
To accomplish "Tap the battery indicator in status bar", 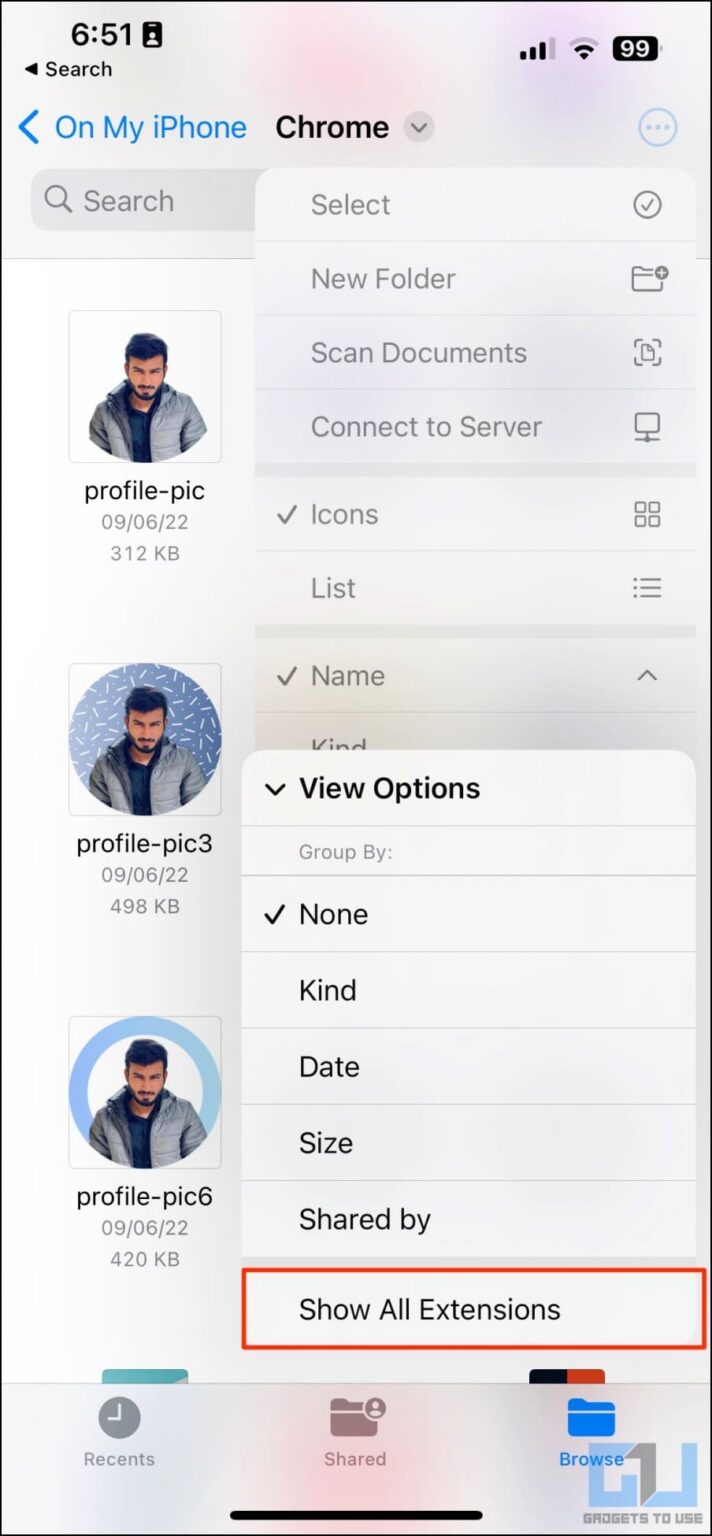I will [636, 48].
